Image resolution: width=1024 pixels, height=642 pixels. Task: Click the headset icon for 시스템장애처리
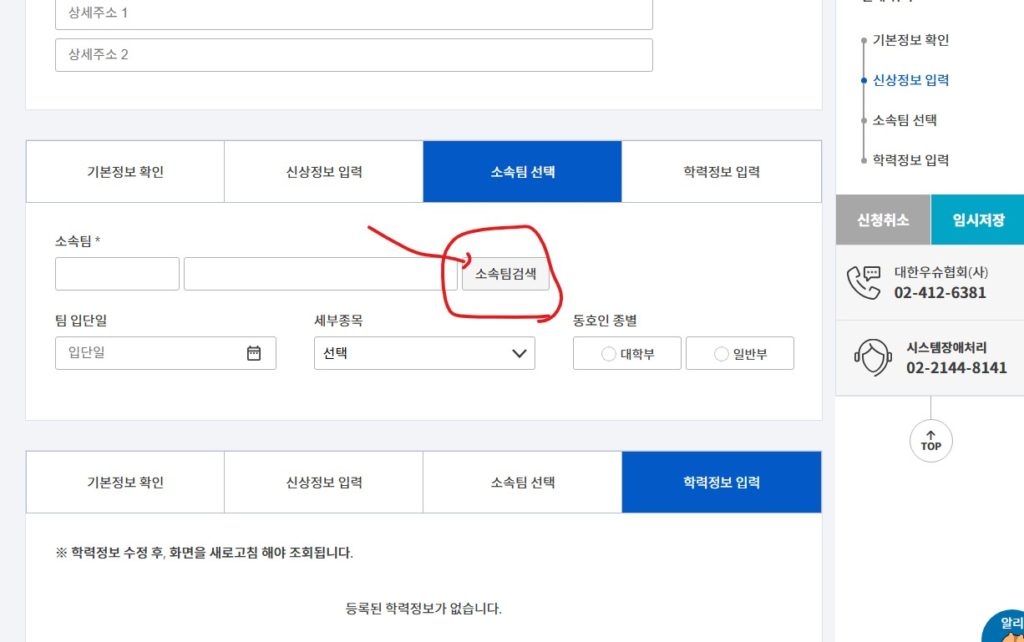pos(871,358)
